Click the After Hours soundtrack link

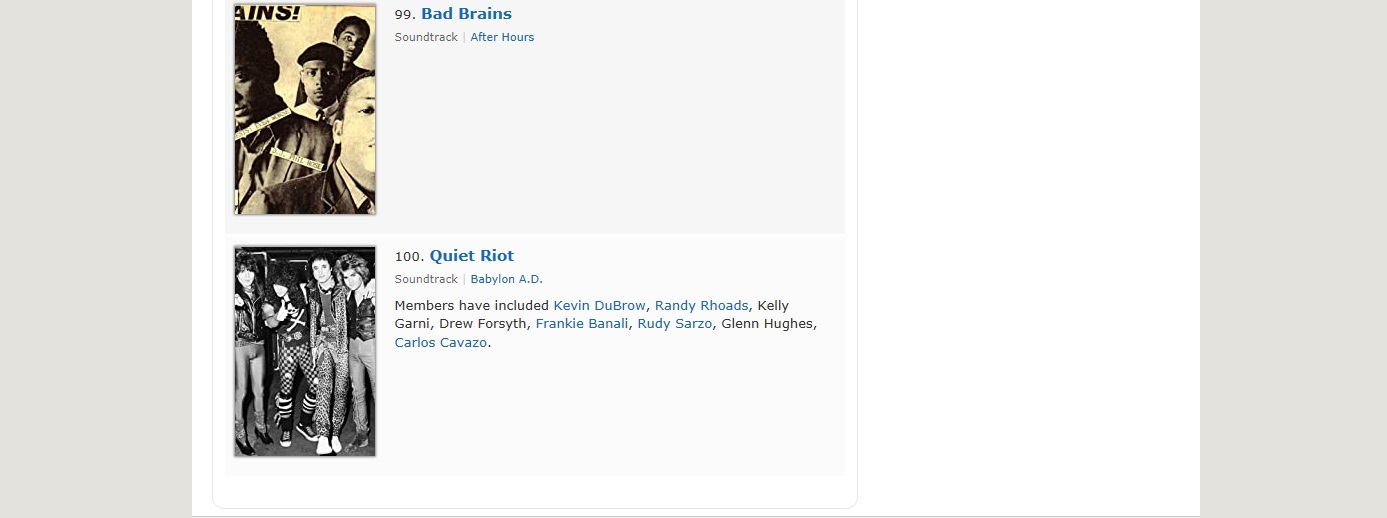point(502,37)
